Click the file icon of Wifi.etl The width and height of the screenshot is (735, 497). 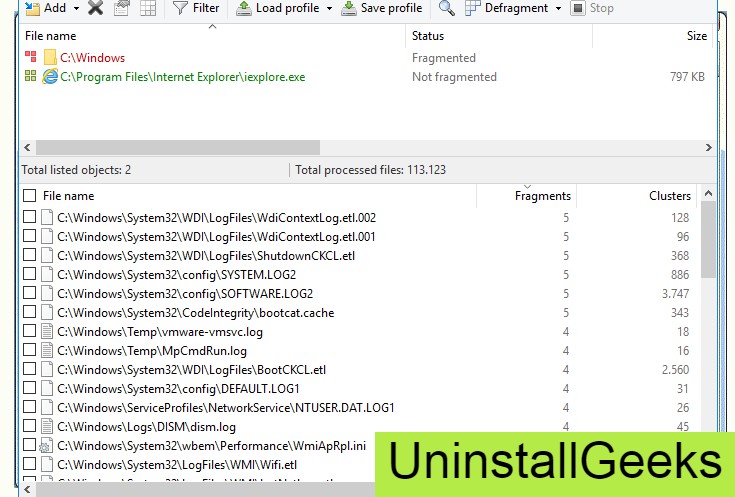tap(46, 464)
